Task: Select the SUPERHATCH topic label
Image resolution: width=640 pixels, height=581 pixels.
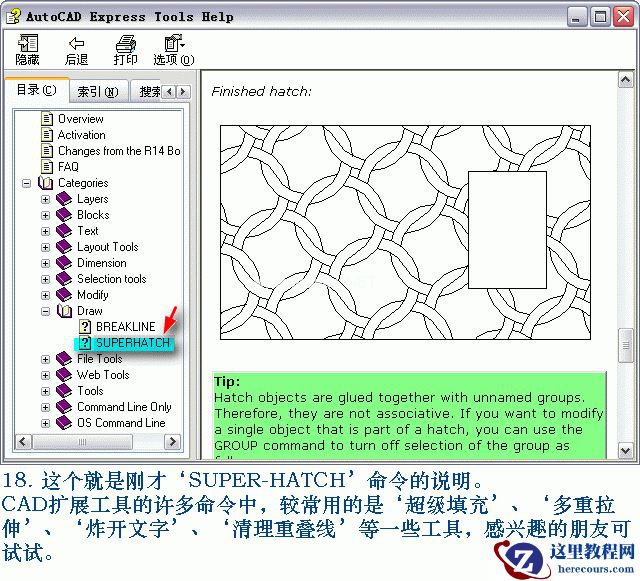Action: [x=133, y=343]
